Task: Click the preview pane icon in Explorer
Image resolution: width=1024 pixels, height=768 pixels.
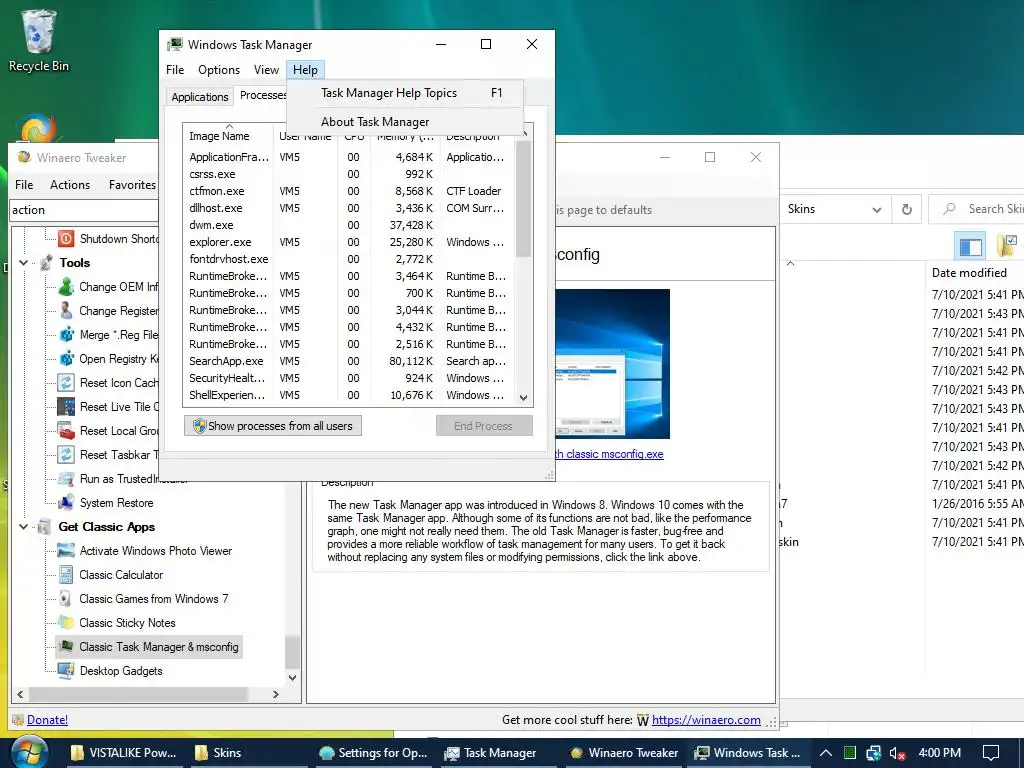Action: click(x=970, y=246)
